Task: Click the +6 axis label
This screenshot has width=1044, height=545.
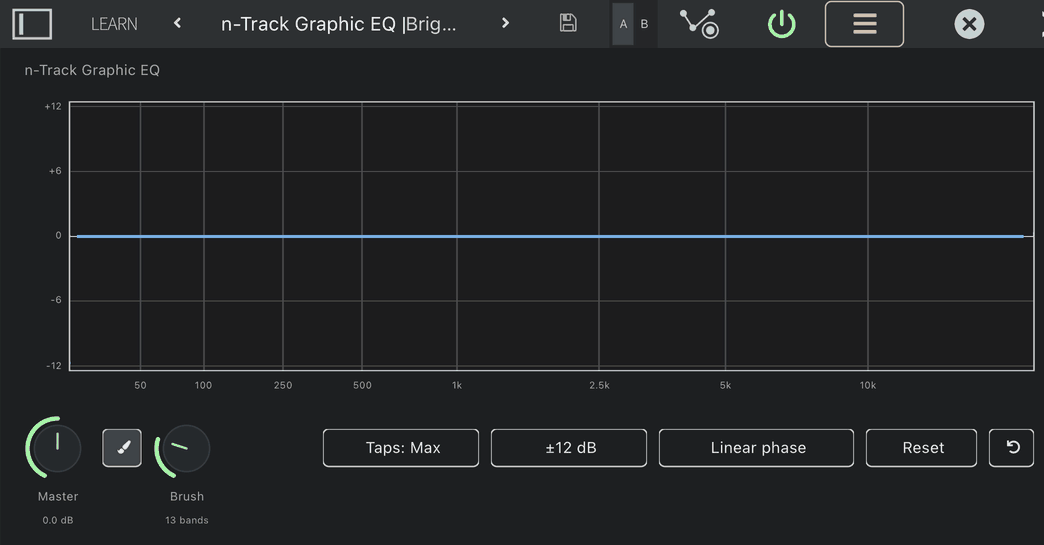Action: pos(55,171)
